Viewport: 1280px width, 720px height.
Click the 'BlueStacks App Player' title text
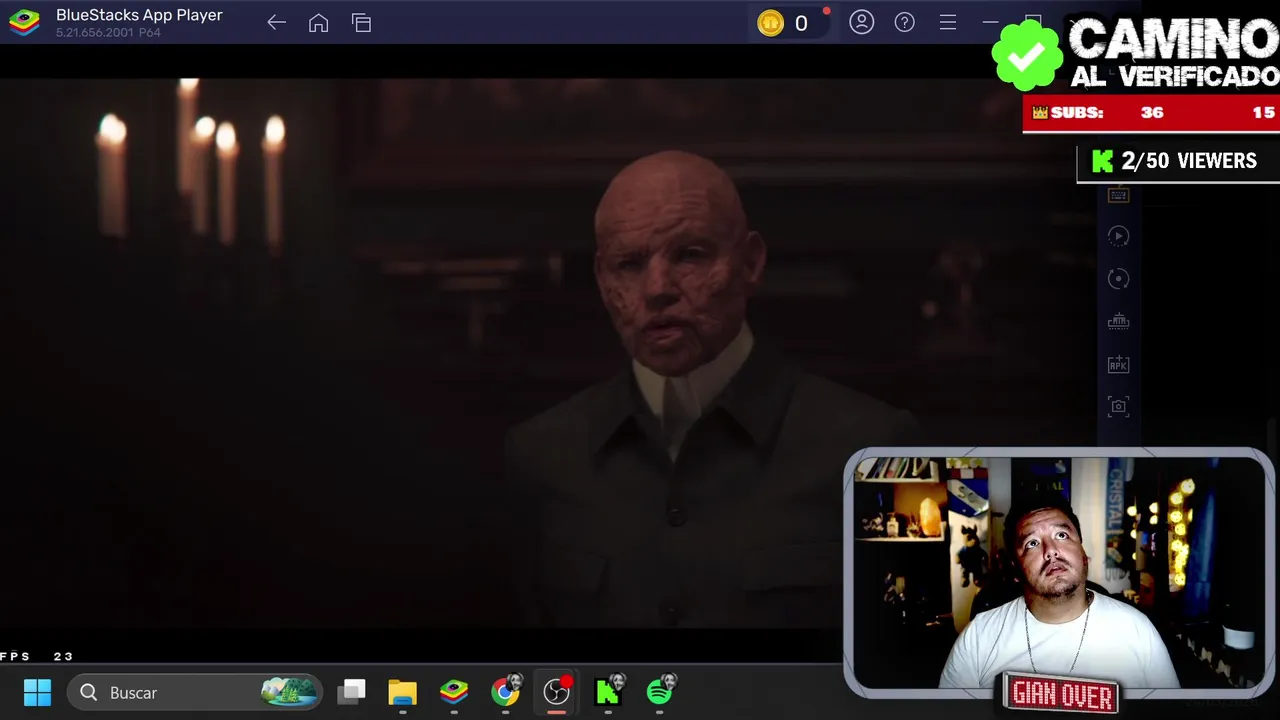point(139,15)
